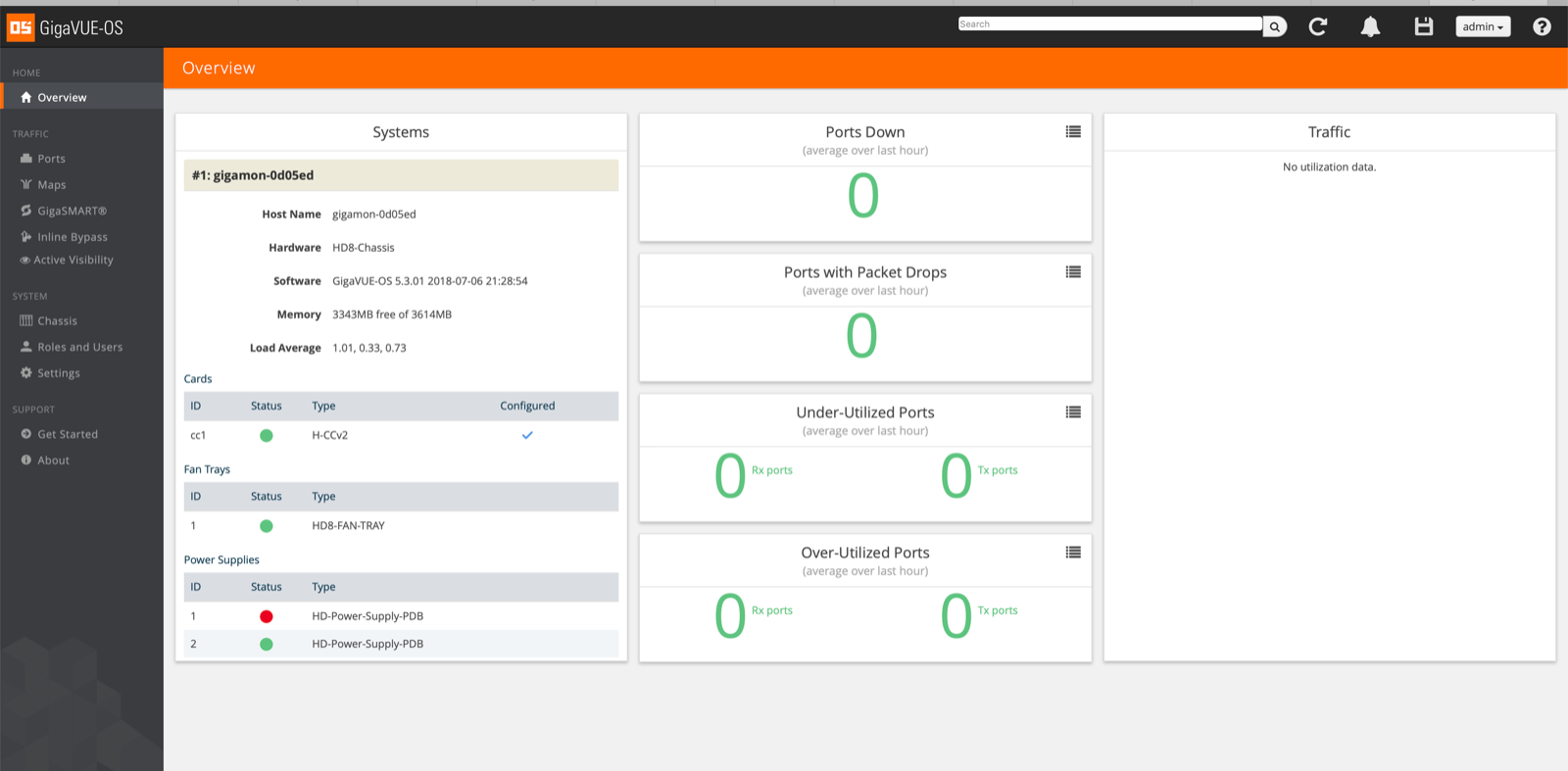Go to Chassis page
This screenshot has height=771, width=1568.
(57, 321)
